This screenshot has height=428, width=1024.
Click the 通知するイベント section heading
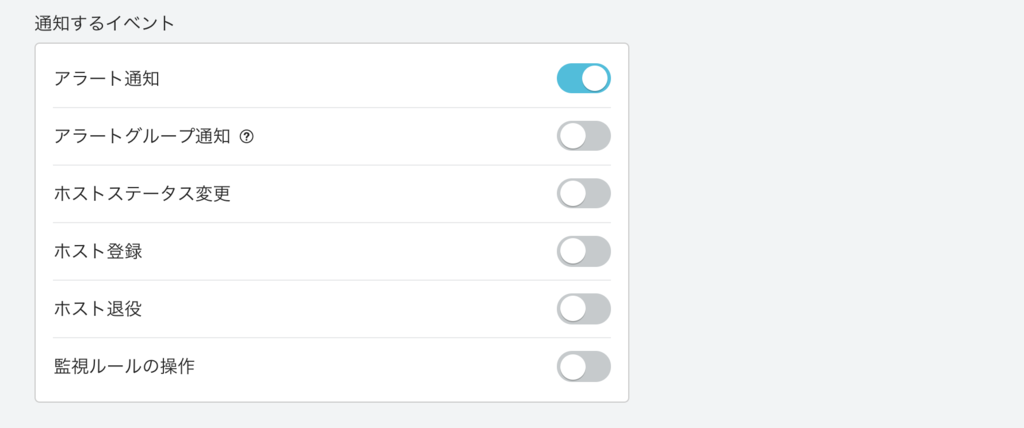[104, 23]
